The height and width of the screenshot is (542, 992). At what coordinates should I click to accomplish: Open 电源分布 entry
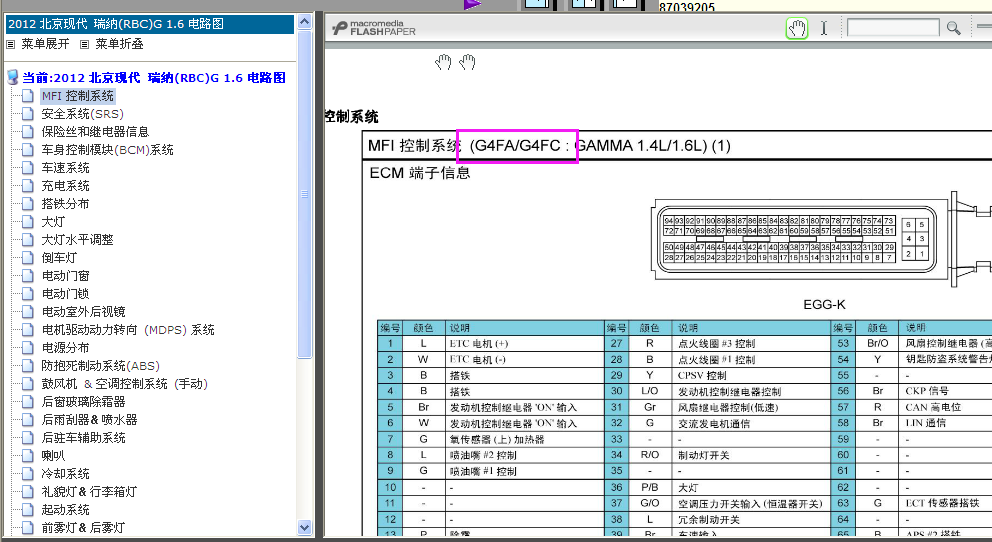[65, 348]
